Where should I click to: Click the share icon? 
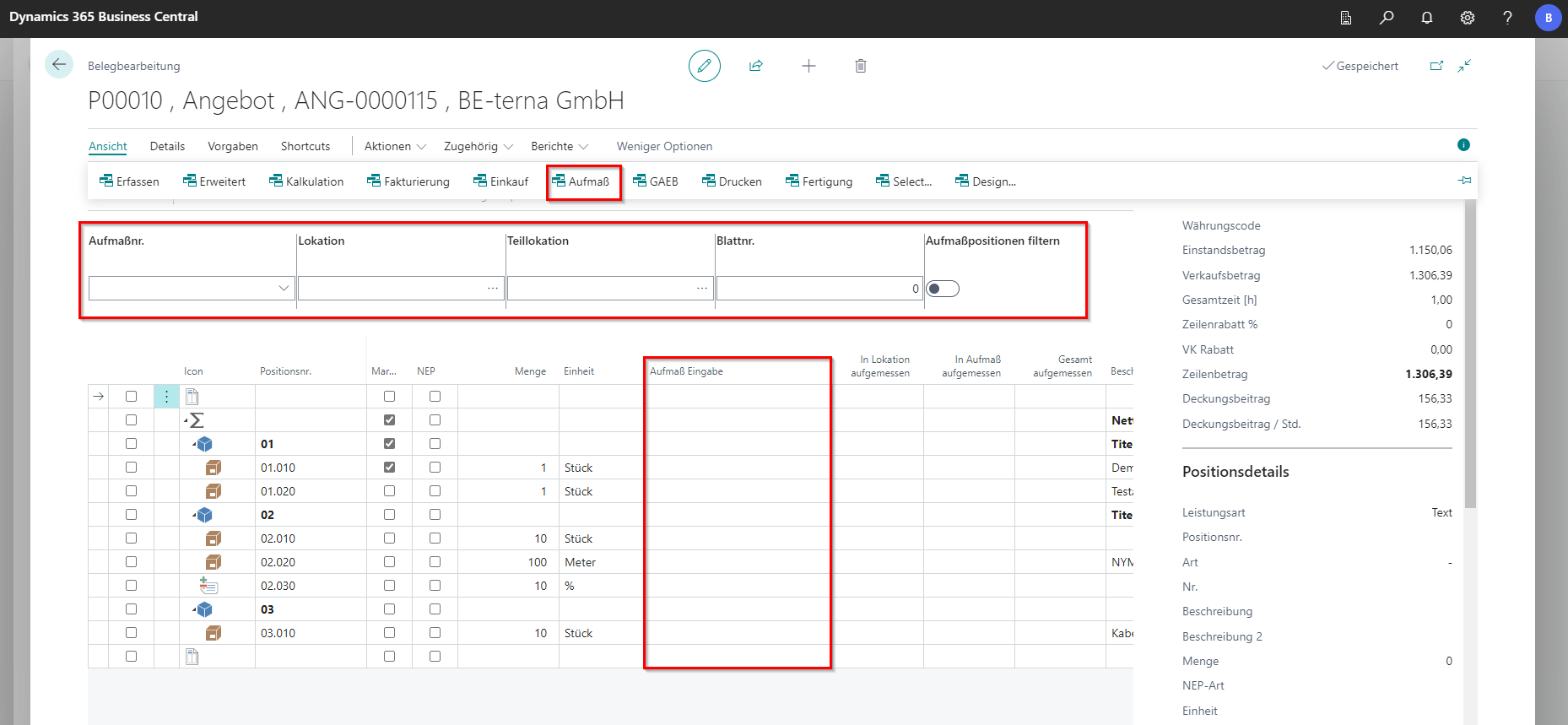point(756,66)
